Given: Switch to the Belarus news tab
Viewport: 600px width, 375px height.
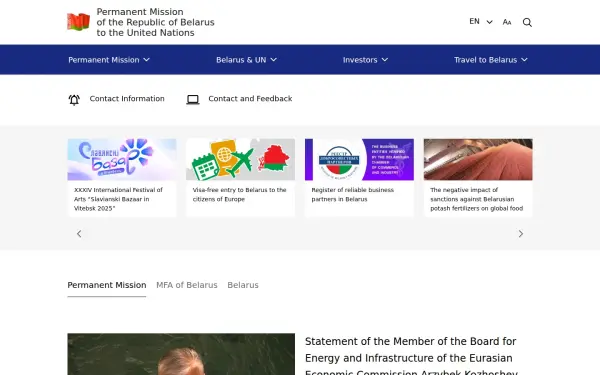Looking at the screenshot, I should tap(243, 285).
